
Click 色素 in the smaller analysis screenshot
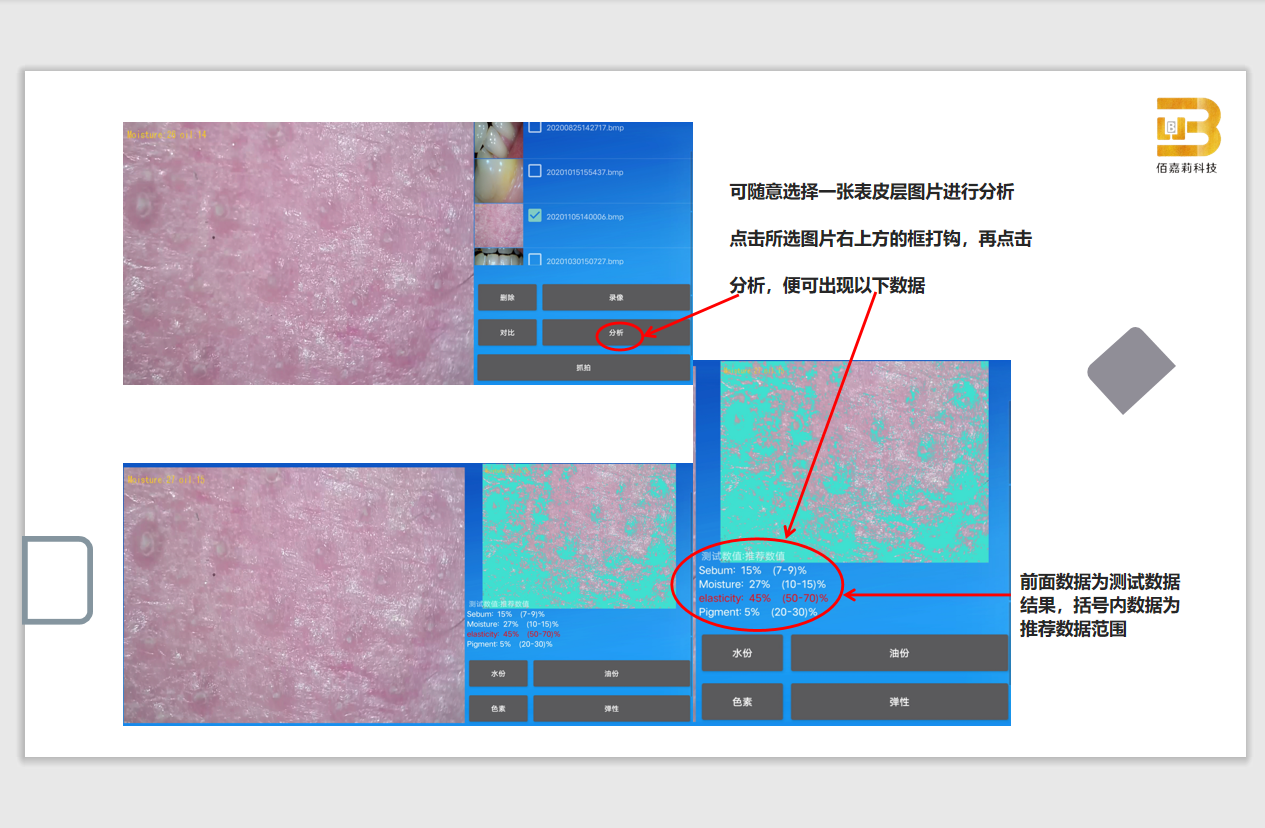tap(498, 708)
